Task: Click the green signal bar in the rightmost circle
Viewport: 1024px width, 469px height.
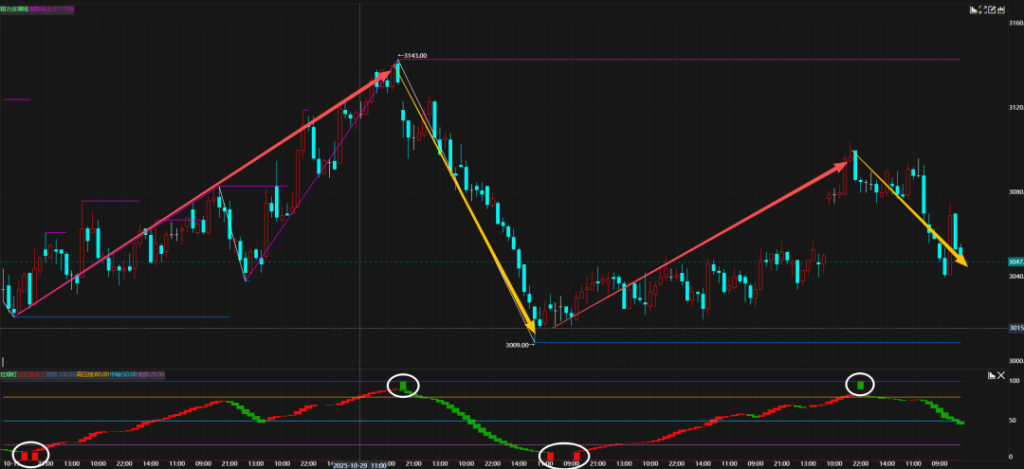Action: point(860,384)
